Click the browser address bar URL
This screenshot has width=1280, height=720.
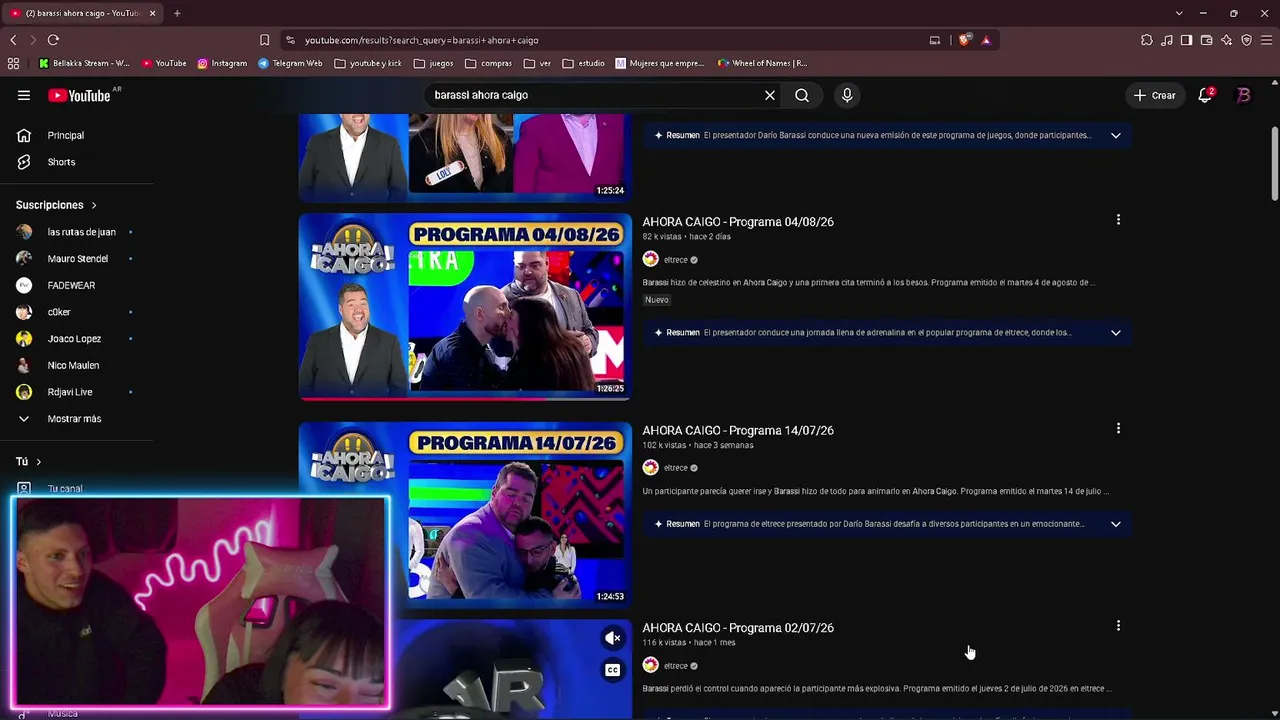pos(421,40)
